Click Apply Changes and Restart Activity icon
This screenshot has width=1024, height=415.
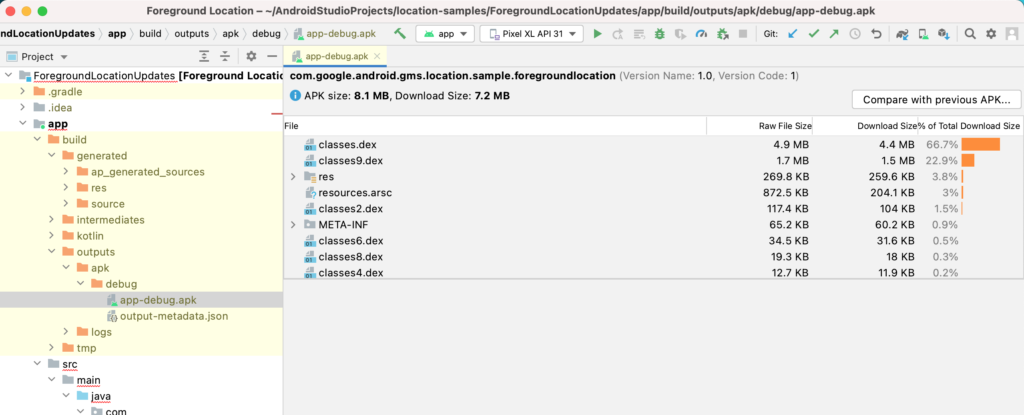[x=617, y=34]
